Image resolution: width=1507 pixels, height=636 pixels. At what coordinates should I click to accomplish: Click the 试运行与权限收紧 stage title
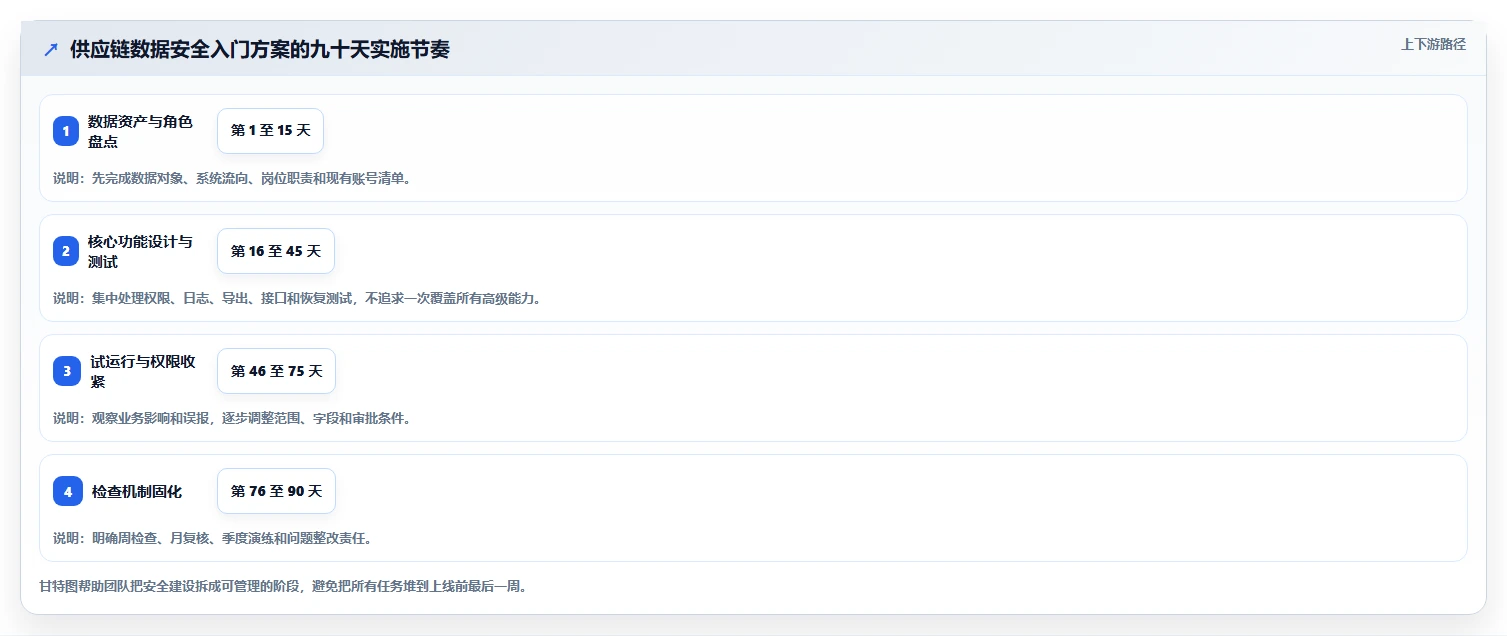(x=143, y=371)
